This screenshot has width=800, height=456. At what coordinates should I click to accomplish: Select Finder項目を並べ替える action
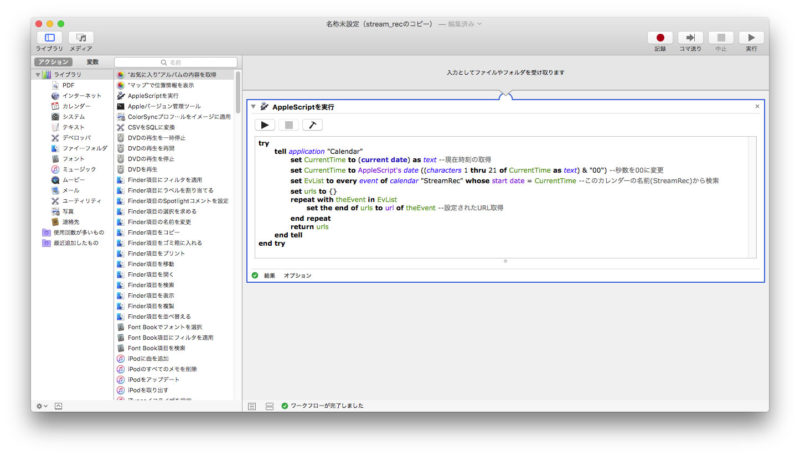[x=154, y=317]
